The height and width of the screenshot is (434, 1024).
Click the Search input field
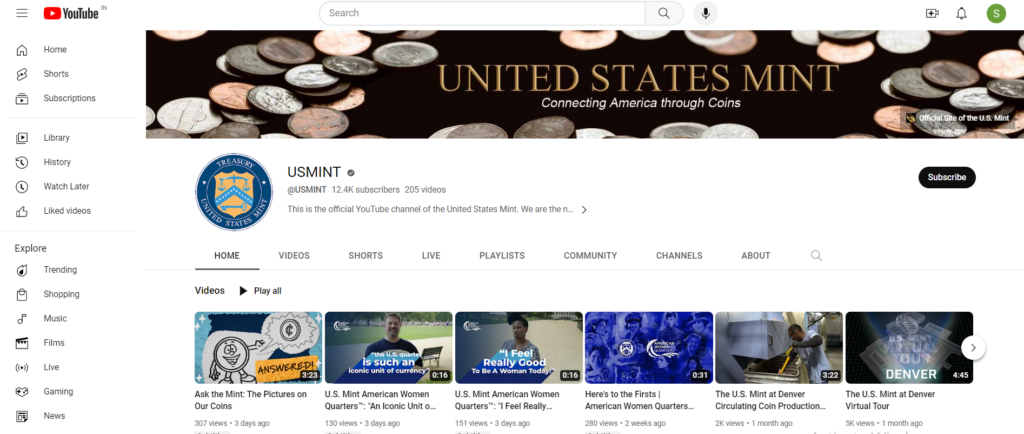coord(482,13)
